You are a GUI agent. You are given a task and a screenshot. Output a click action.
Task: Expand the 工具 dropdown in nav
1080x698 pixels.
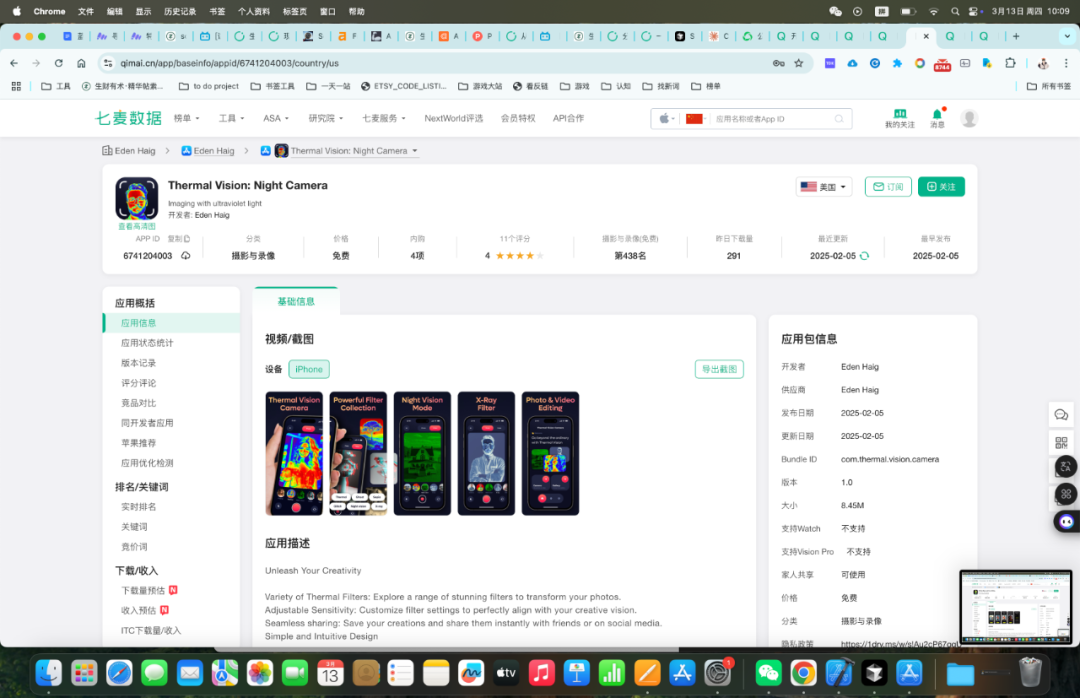[231, 119]
